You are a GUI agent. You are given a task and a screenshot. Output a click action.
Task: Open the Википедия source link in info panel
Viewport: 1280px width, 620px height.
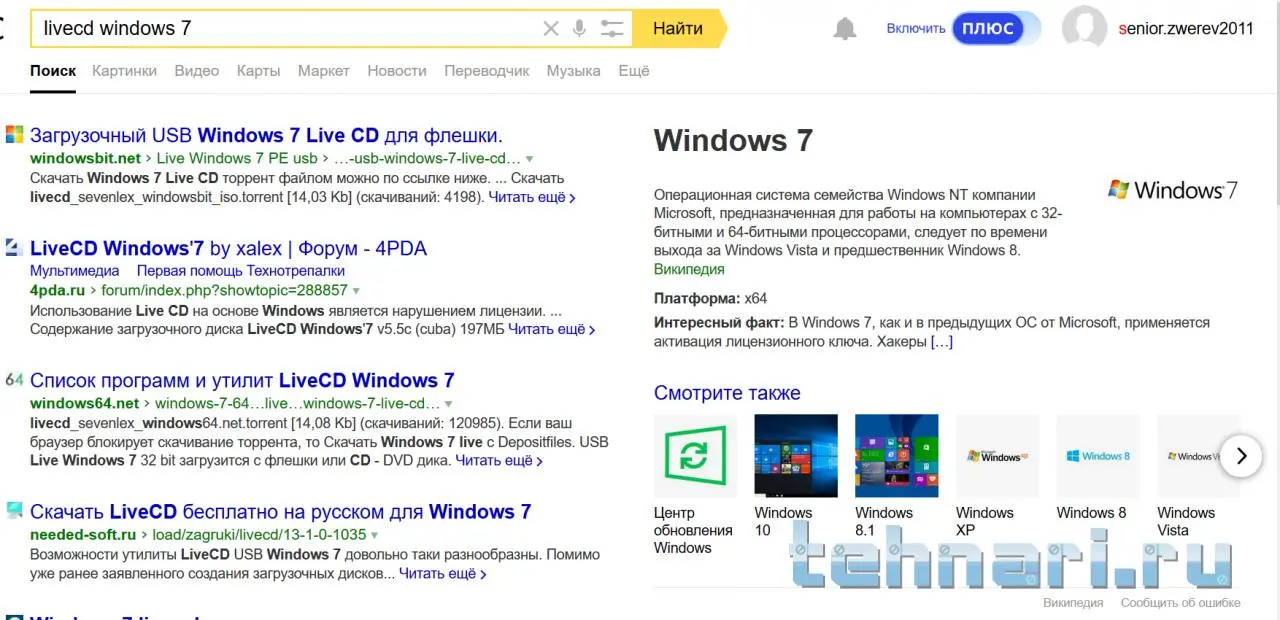[689, 269]
